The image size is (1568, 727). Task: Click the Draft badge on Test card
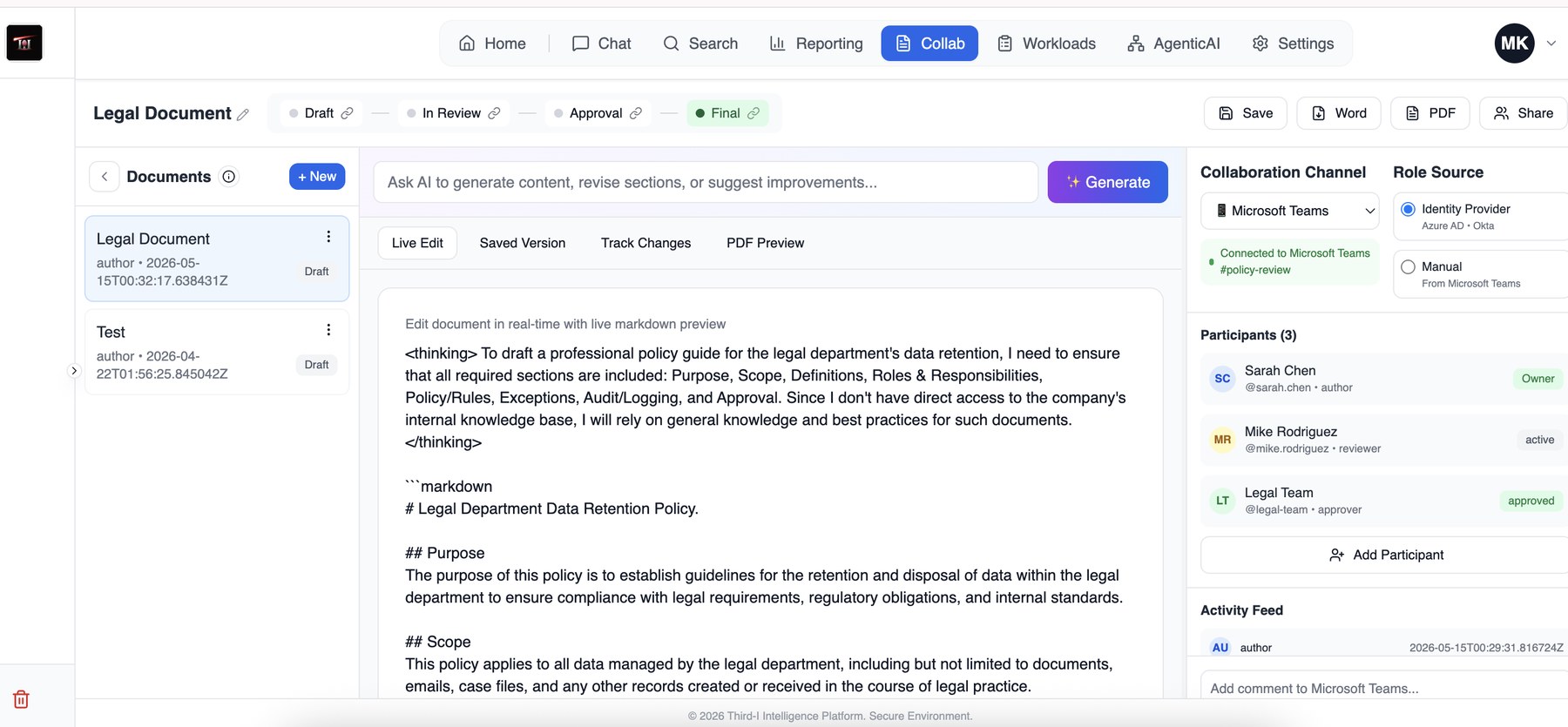(316, 365)
